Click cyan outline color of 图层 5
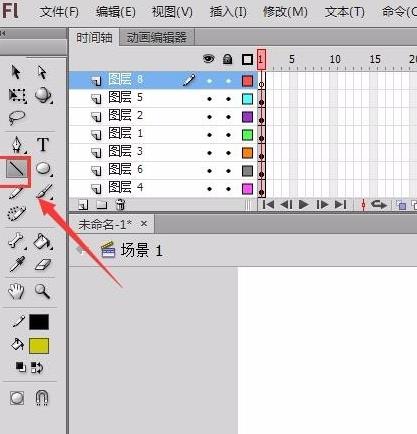Viewport: 417px width, 434px height. (x=247, y=99)
